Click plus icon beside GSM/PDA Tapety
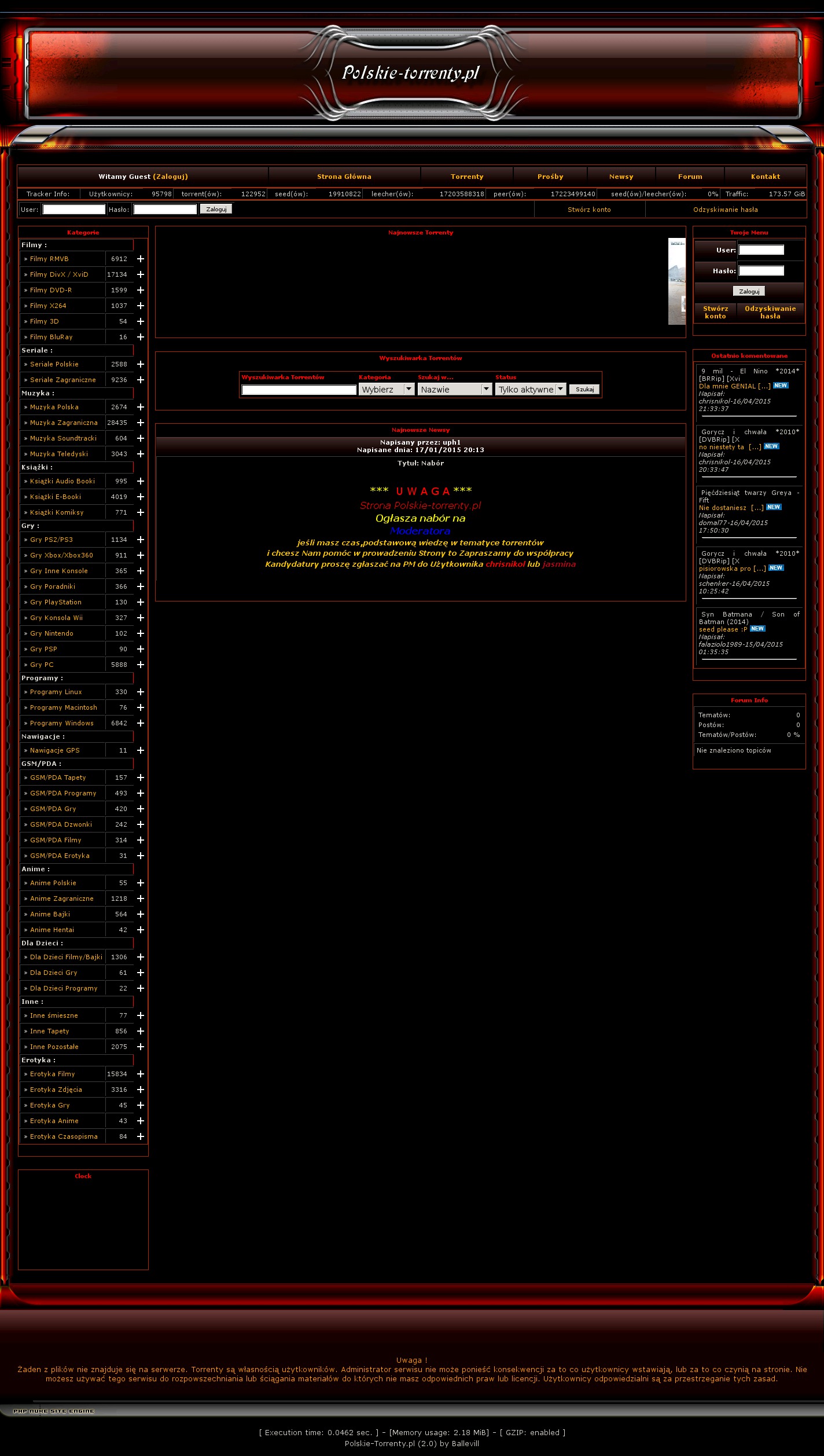The width and height of the screenshot is (824, 1456). (x=141, y=777)
